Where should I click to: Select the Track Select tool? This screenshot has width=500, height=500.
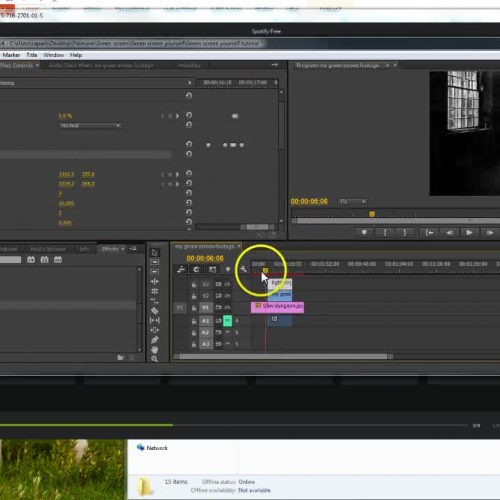click(x=155, y=262)
